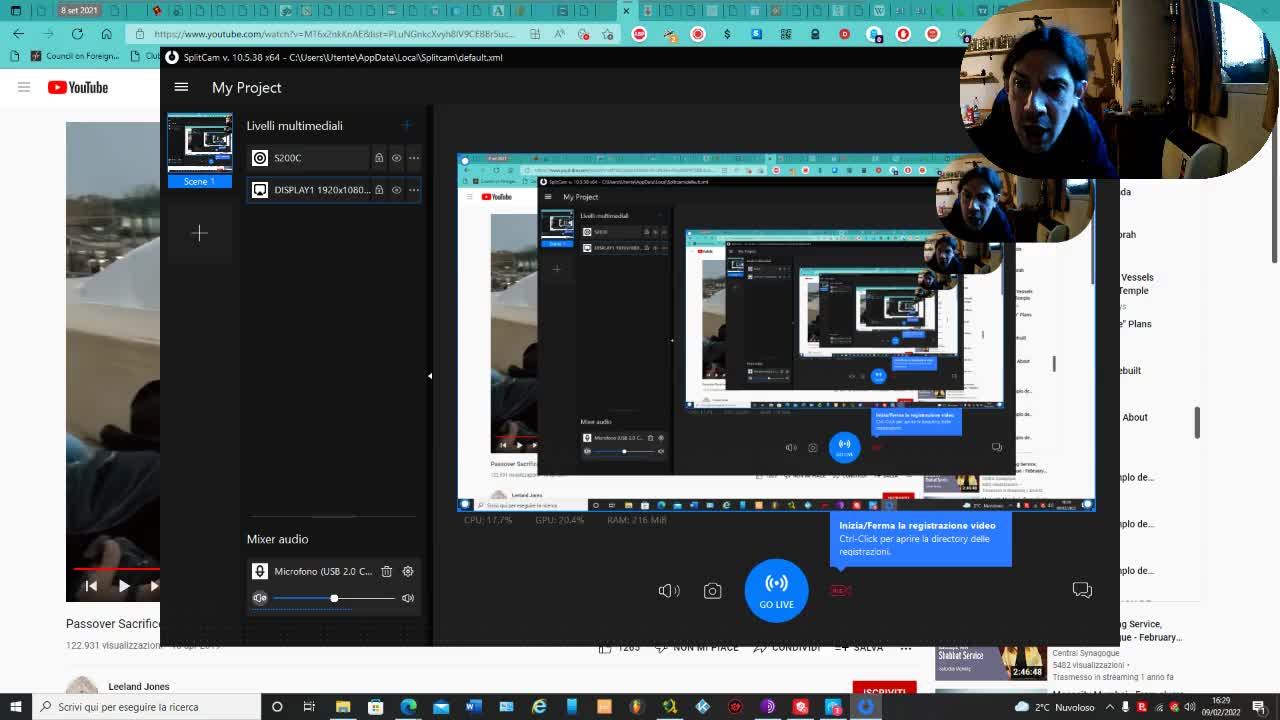
Task: Open the chat panel icon
Action: [1082, 590]
